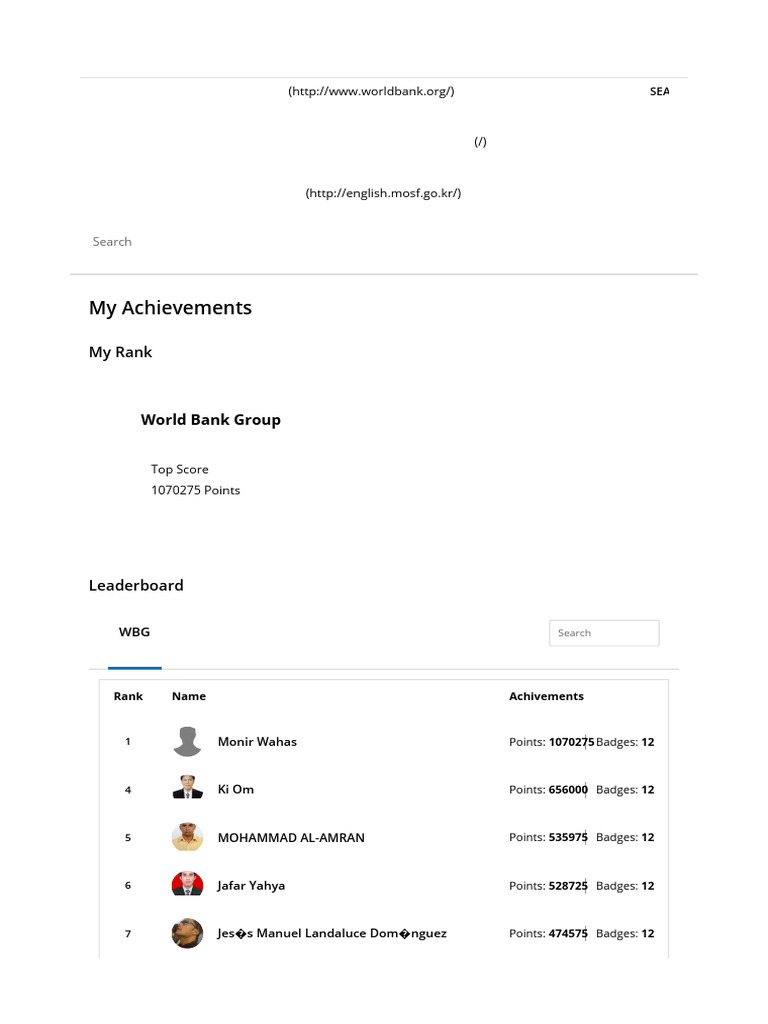768x1024 pixels.
Task: Click MOHAMMAD AL-AMRAN profile photo
Action: pos(187,837)
